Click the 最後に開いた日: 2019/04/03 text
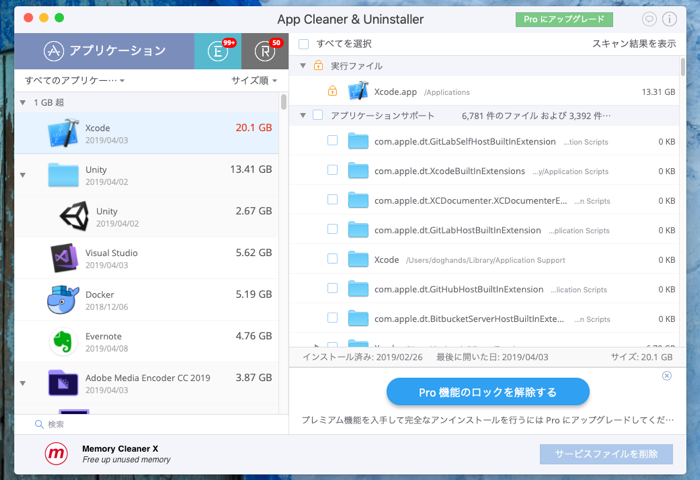The image size is (700, 480). coord(492,357)
